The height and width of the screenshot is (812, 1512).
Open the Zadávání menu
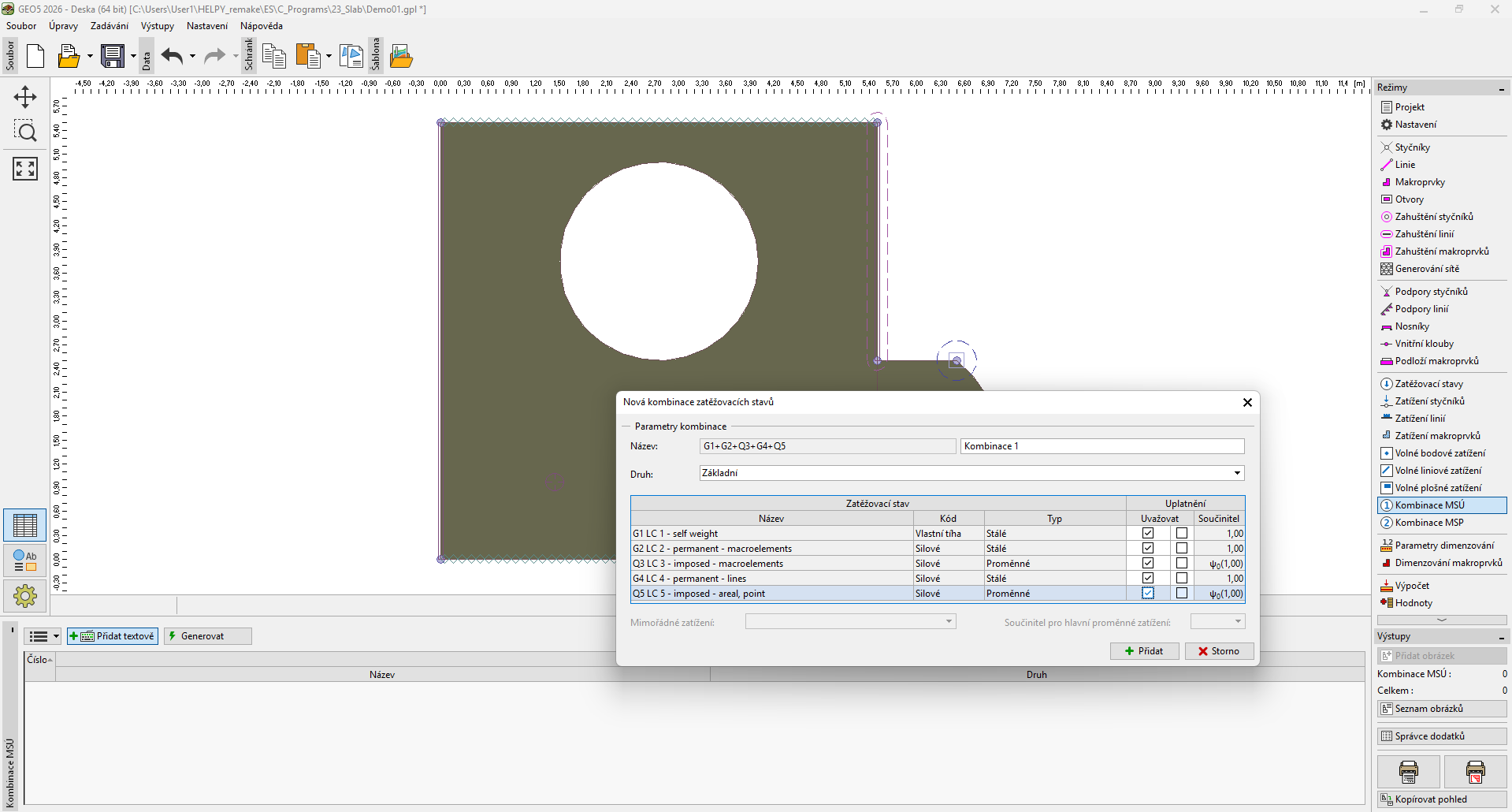(109, 26)
